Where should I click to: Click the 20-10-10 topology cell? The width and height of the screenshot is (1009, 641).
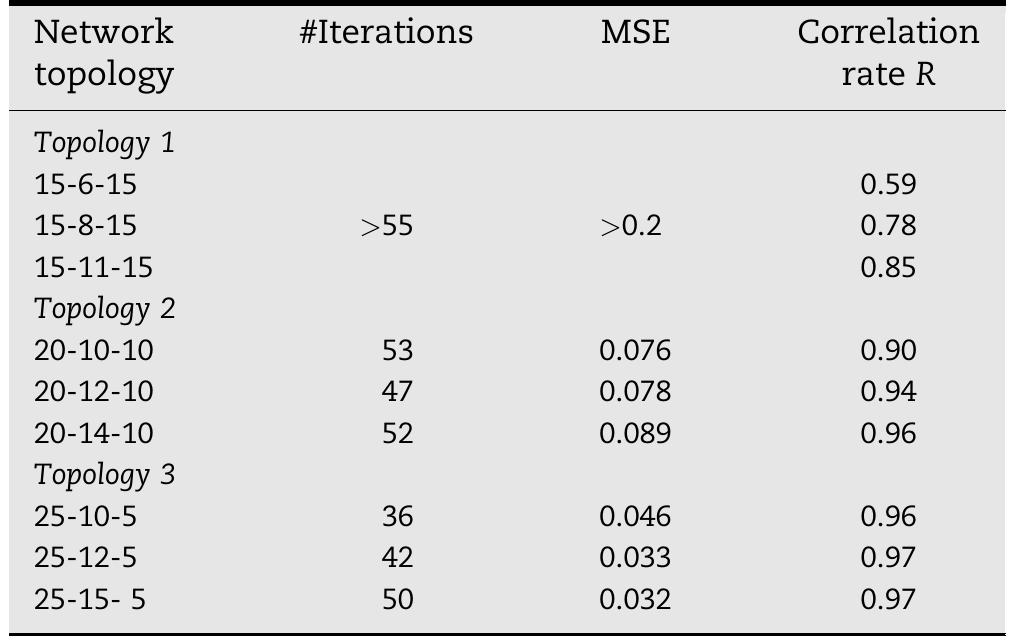coord(94,351)
